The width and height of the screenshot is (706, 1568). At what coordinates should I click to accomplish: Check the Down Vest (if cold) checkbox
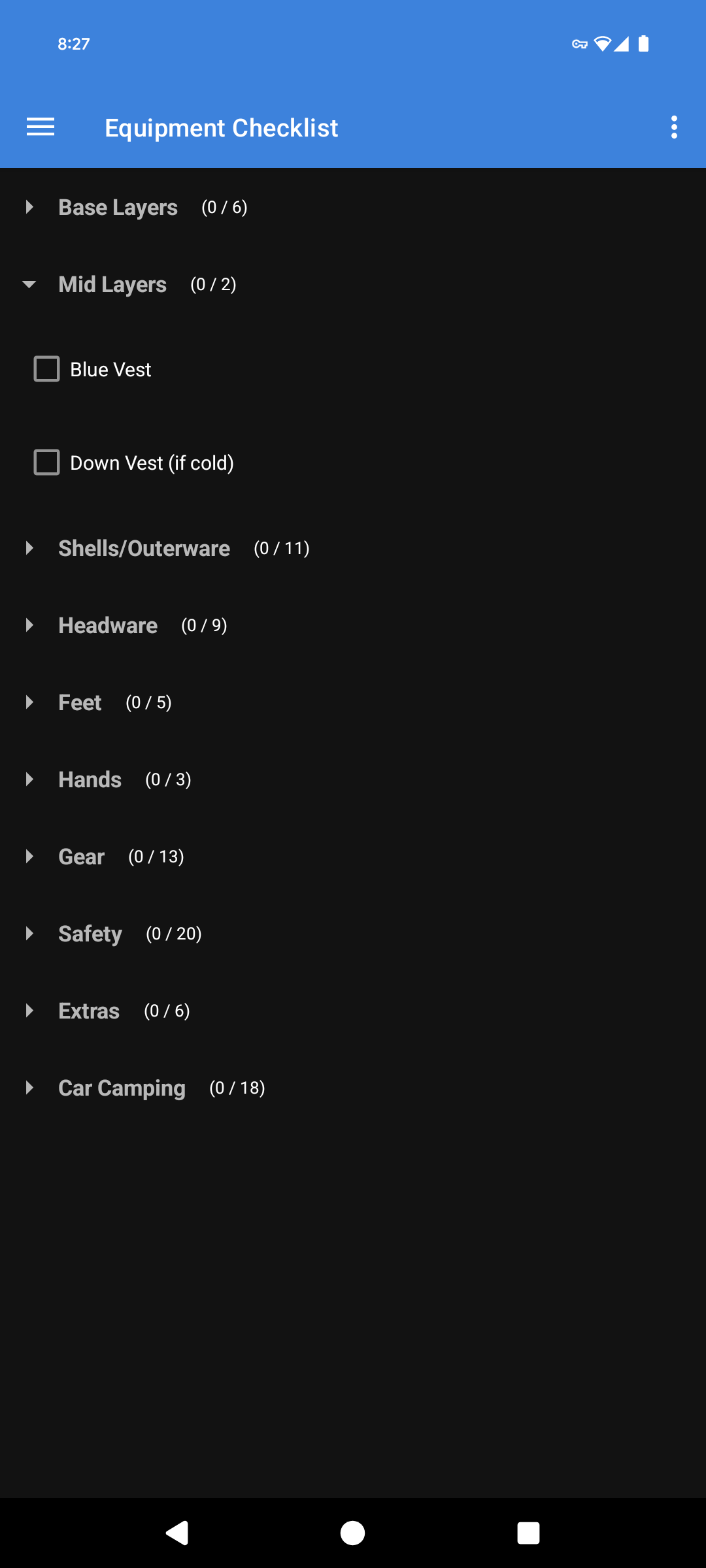[x=46, y=463]
